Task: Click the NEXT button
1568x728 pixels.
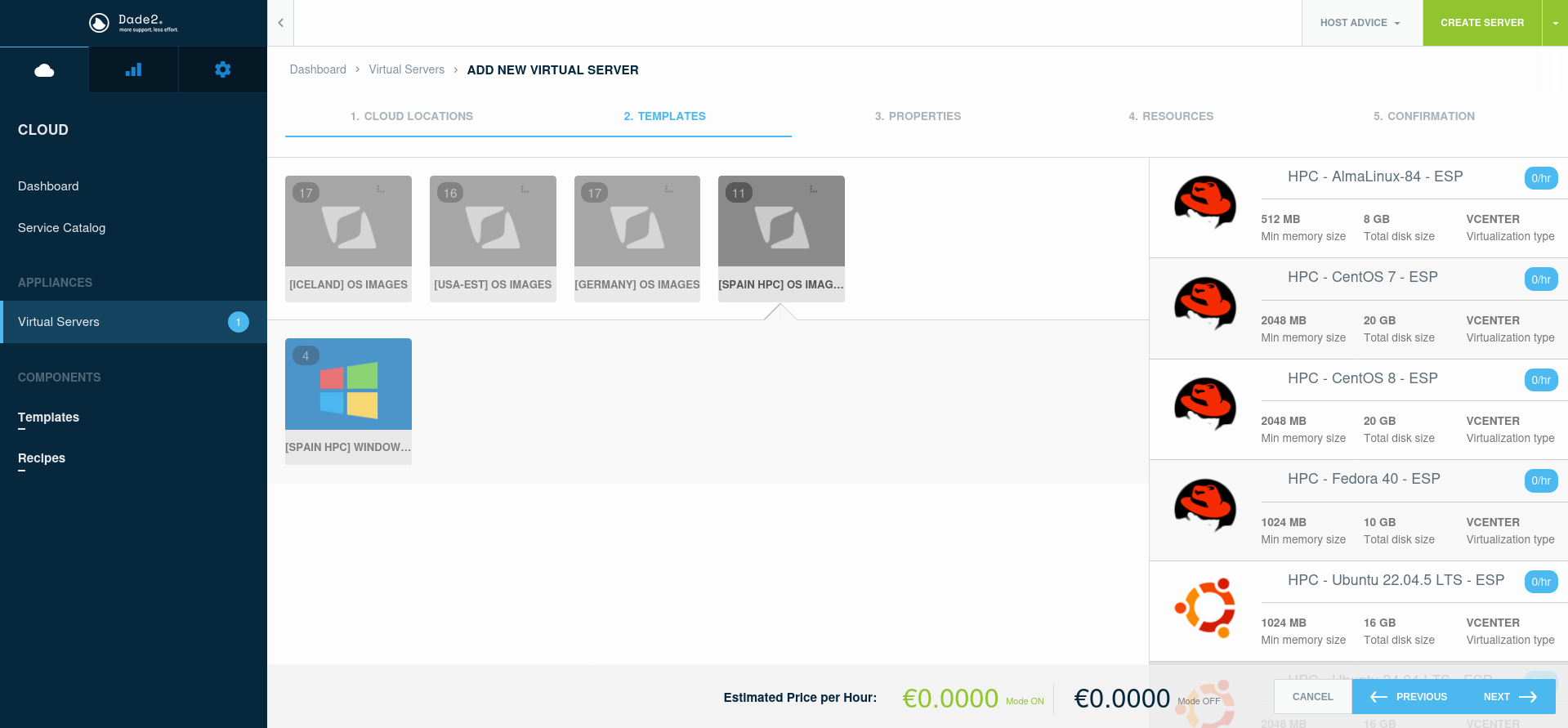Action: [x=1511, y=697]
